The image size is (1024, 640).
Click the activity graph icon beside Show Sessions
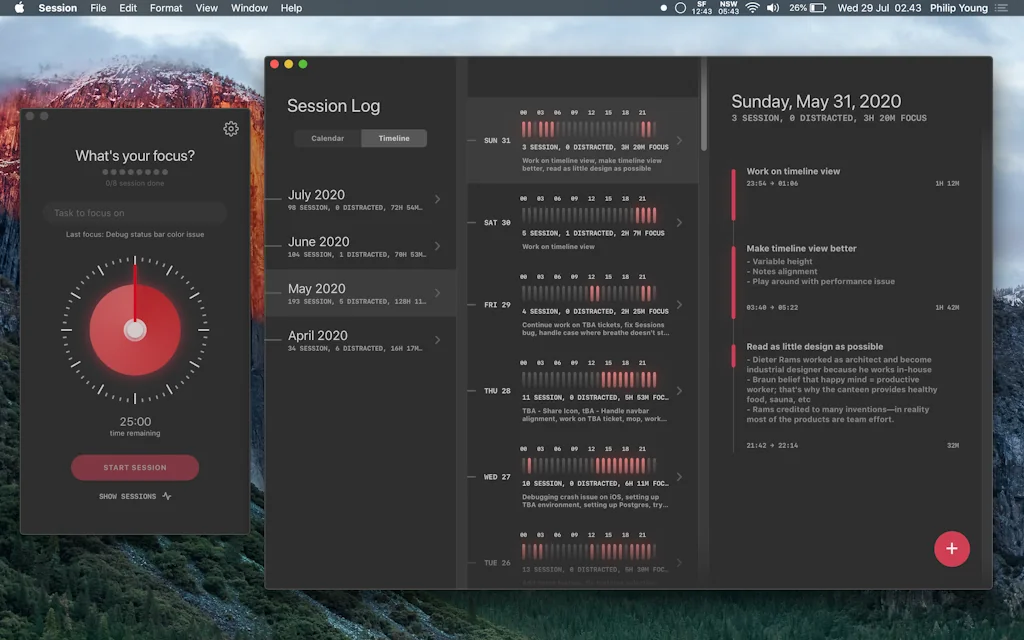click(x=168, y=496)
